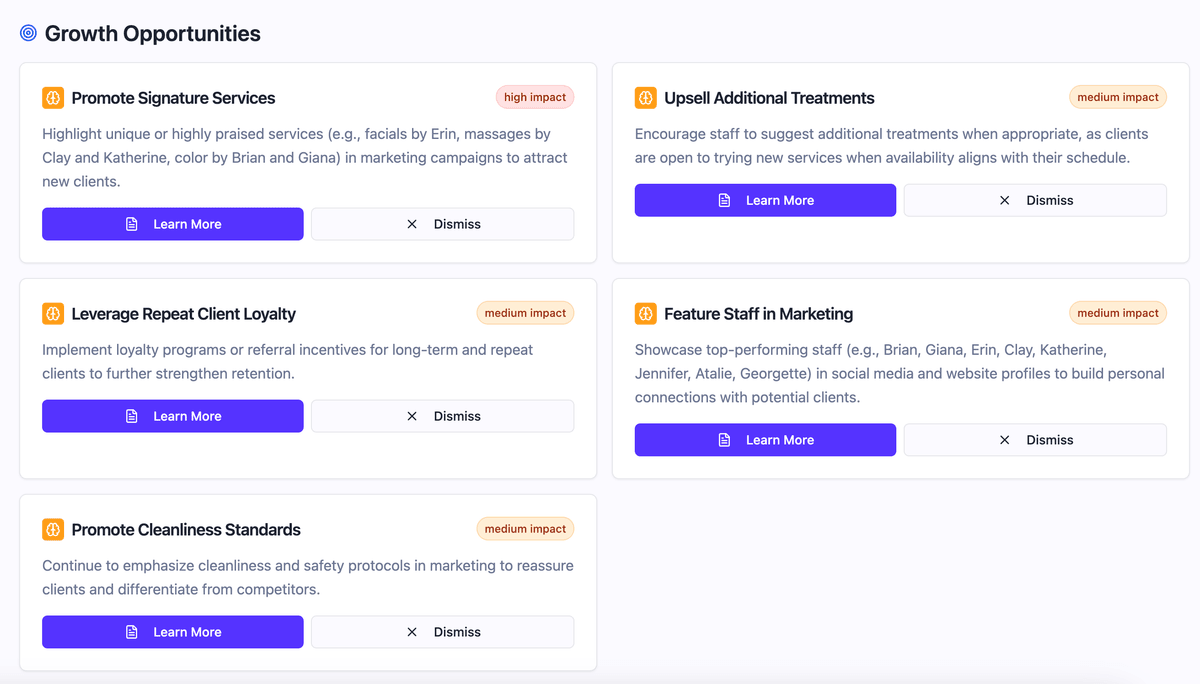Learn more about Promote Signature Services
1200x684 pixels.
[173, 224]
